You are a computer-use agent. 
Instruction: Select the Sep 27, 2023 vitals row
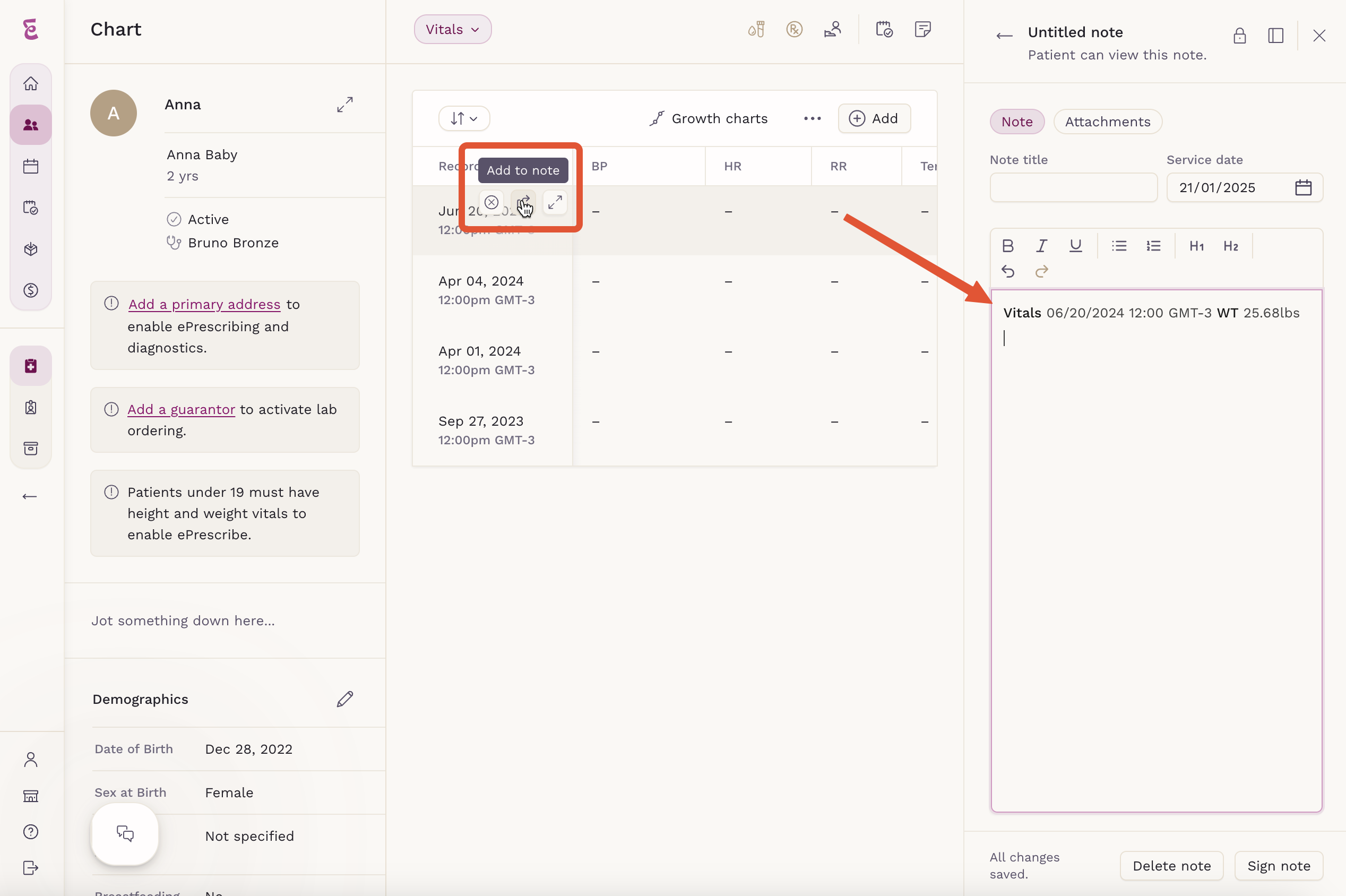(x=674, y=430)
